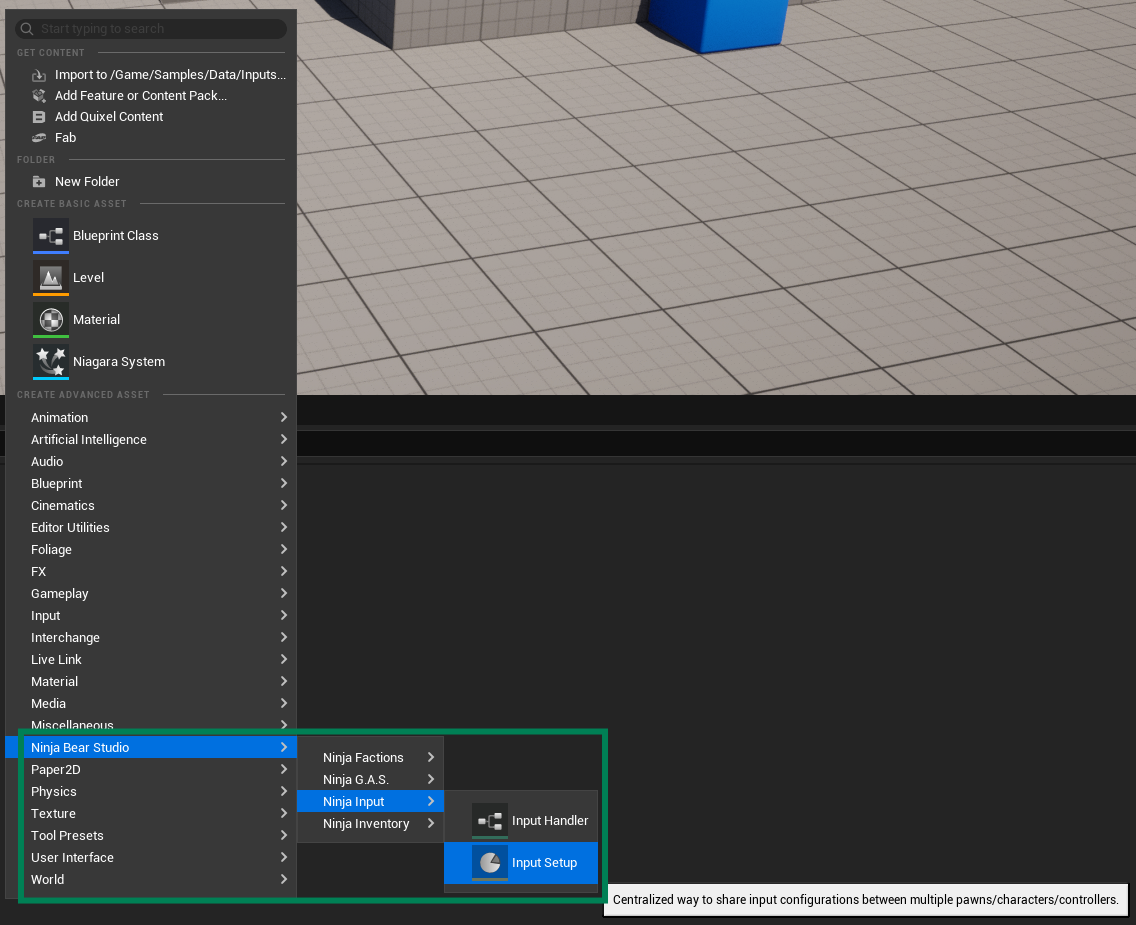The height and width of the screenshot is (925, 1136).
Task: Click the Blueprint Class icon
Action: (x=50, y=236)
